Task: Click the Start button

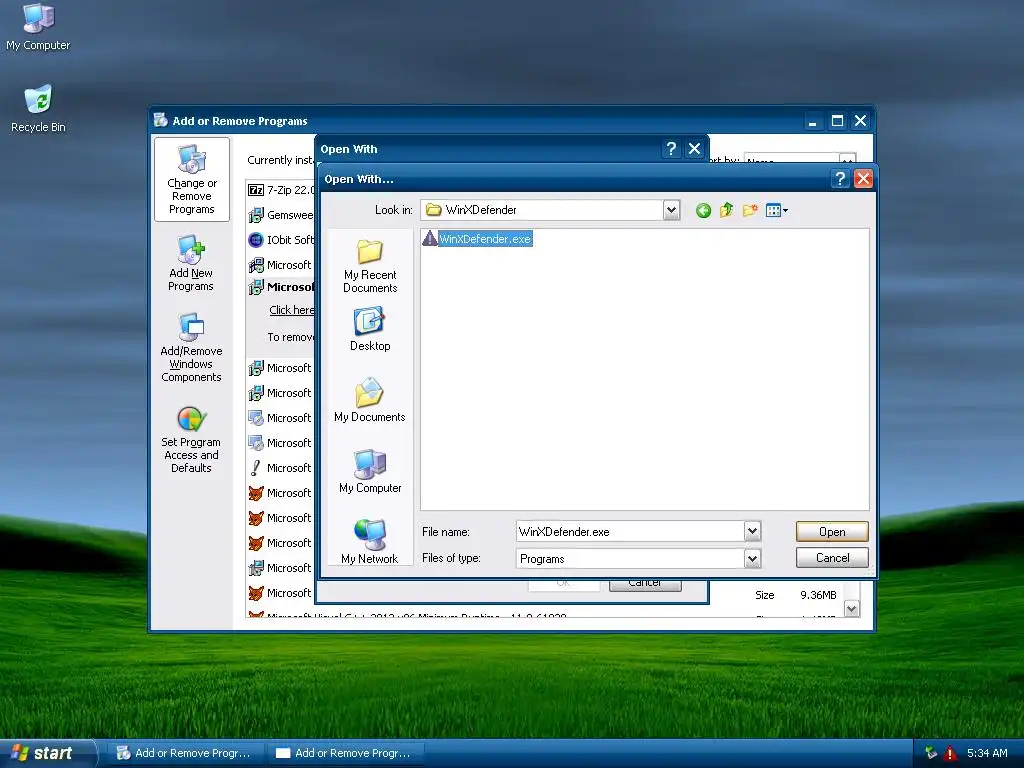Action: click(46, 753)
